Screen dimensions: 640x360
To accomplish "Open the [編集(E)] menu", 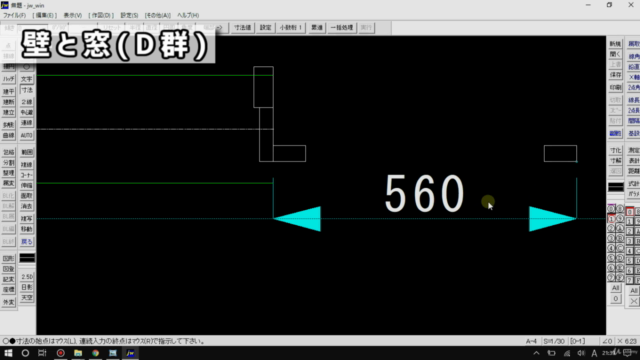I will [44, 16].
